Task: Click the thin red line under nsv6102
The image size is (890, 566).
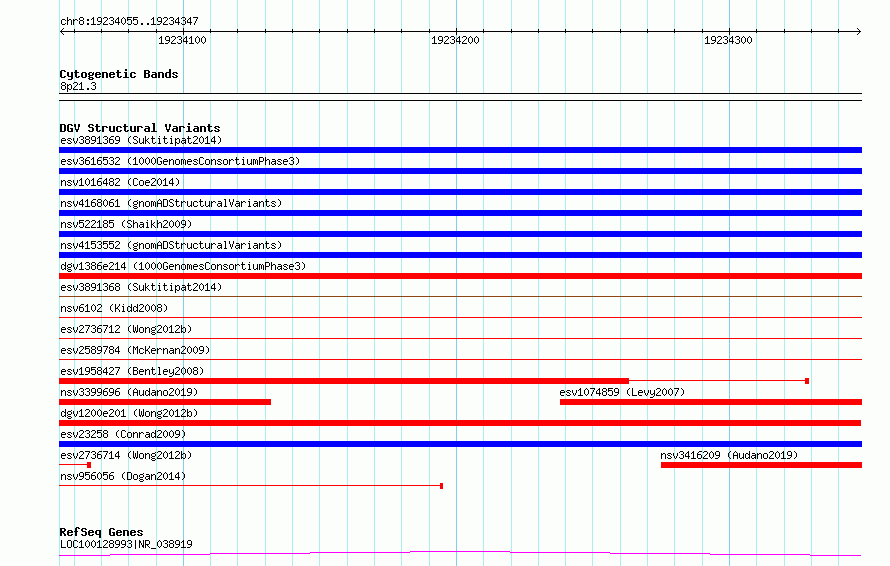Action: coord(460,317)
